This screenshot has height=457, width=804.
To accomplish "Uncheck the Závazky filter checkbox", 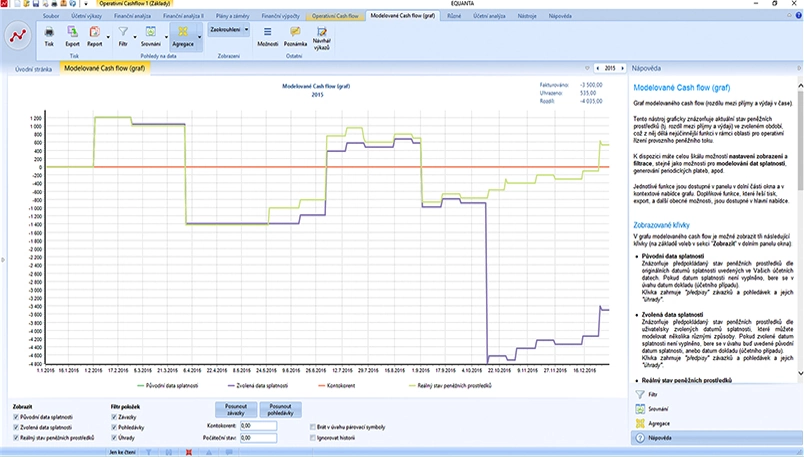I will pyautogui.click(x=114, y=417).
